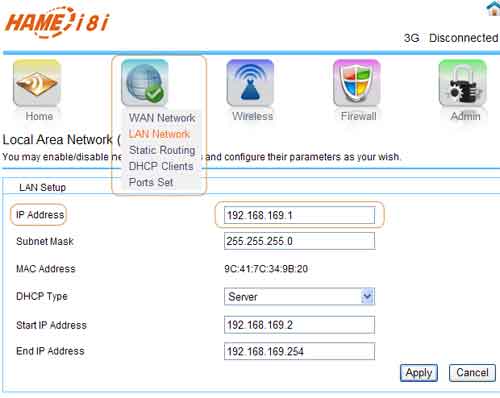Click the Start IP Address field
The height and width of the screenshot is (398, 500).
[x=299, y=325]
